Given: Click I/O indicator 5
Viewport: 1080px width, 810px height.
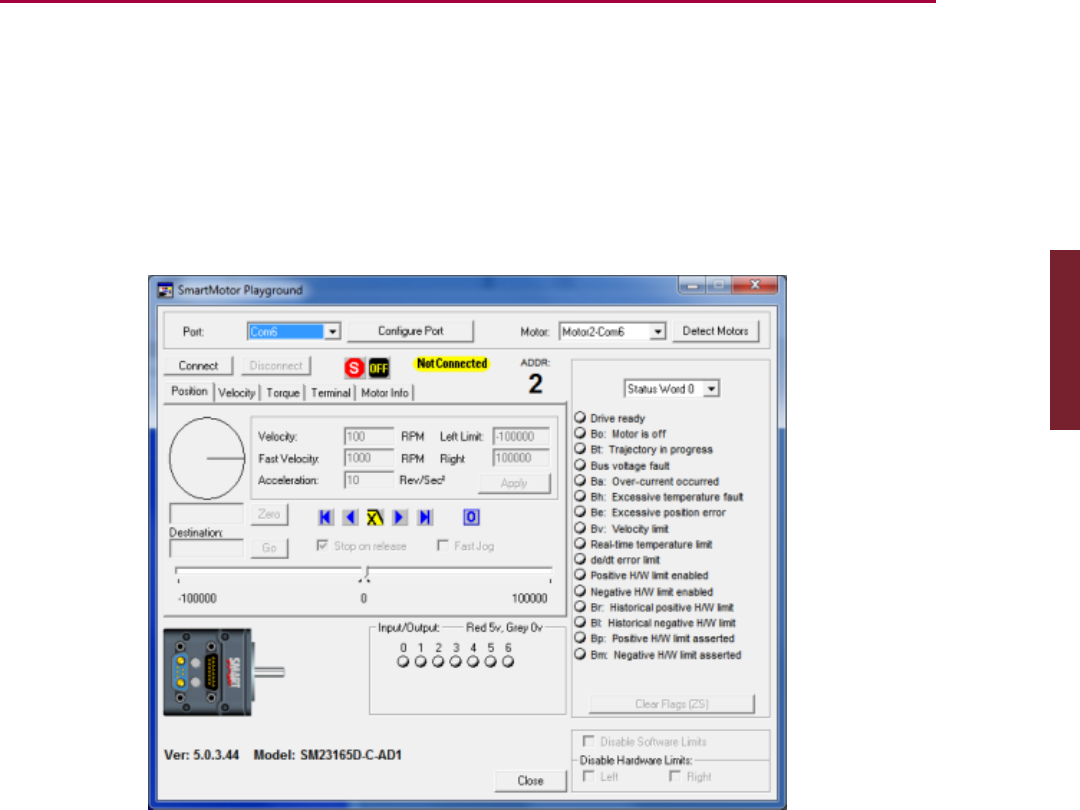Looking at the screenshot, I should point(490,662).
